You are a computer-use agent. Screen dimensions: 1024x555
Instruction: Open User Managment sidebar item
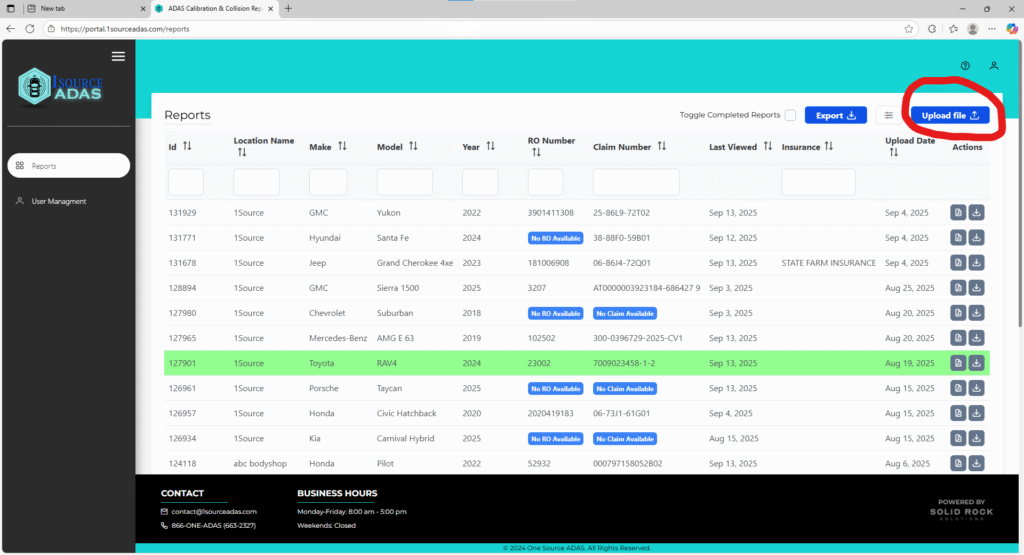pyautogui.click(x=59, y=201)
